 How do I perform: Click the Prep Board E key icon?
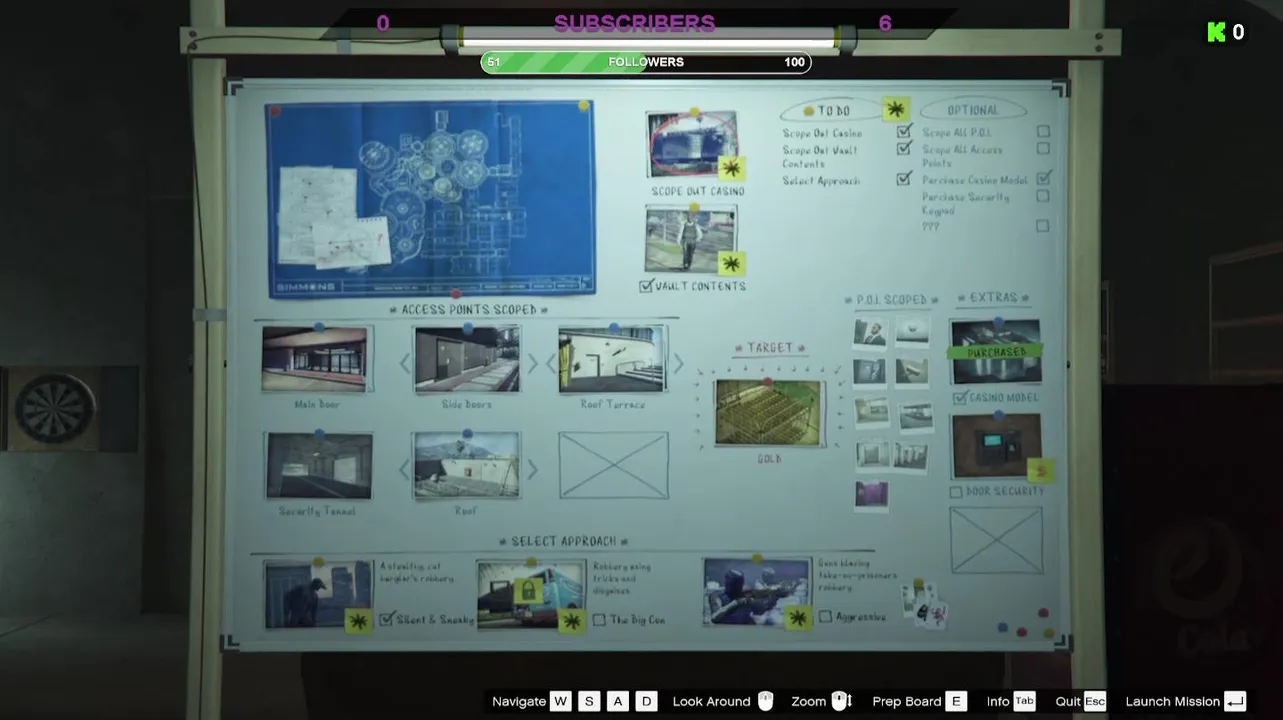tap(956, 701)
